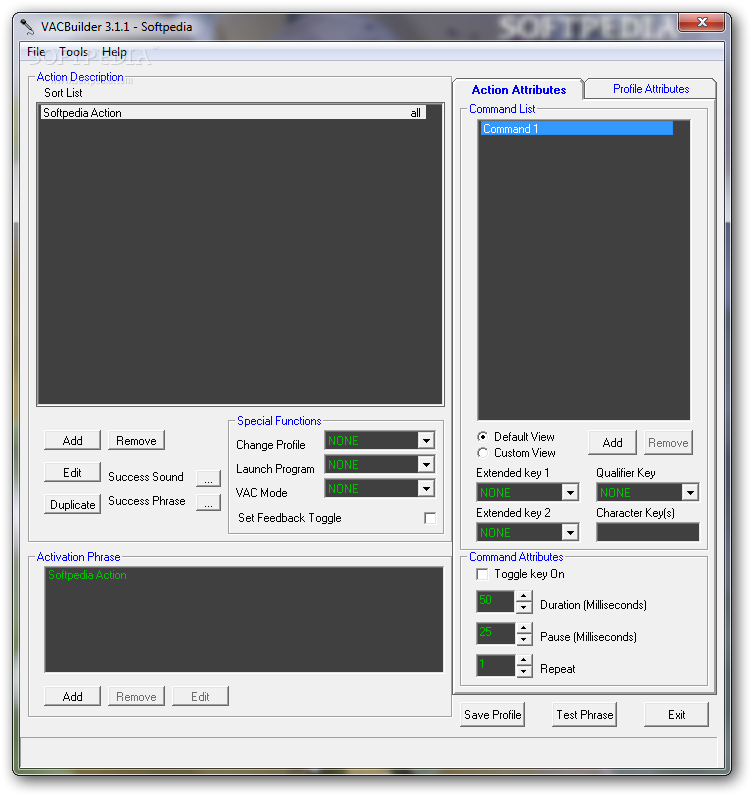
Task: Choose the Custom View radio option
Action: click(482, 452)
